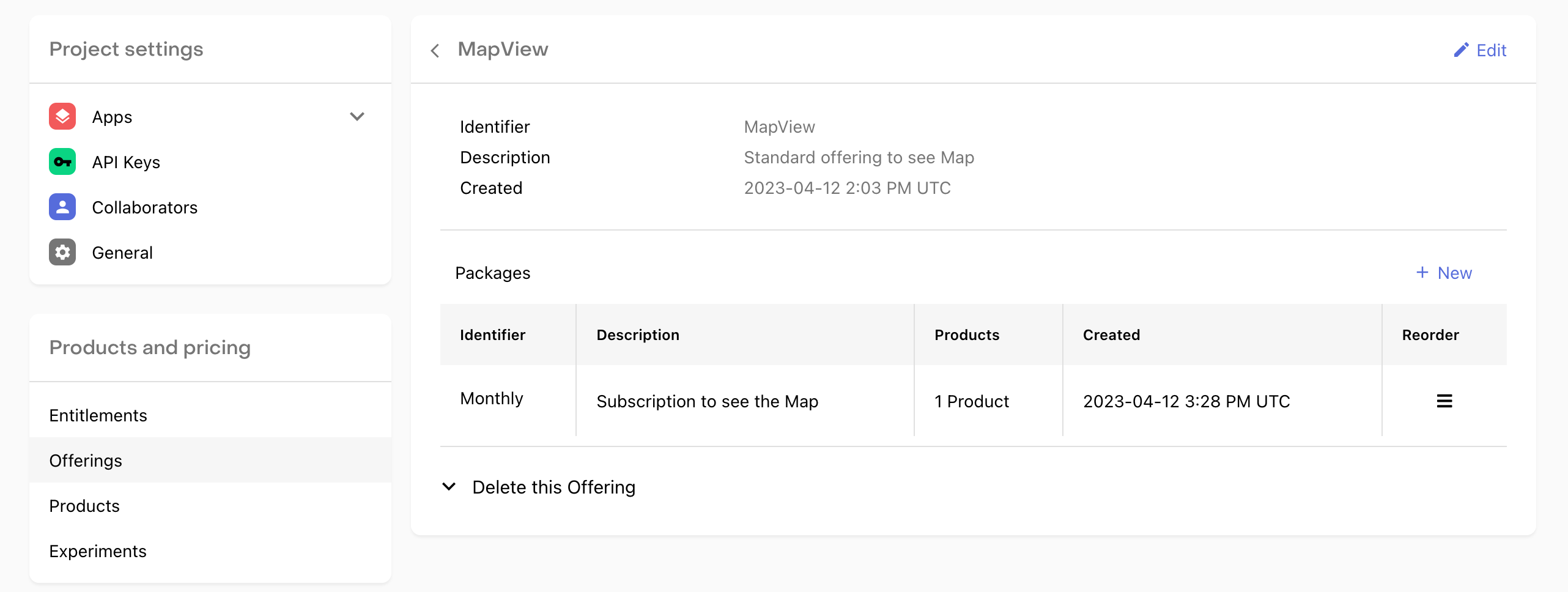Click the Subscription to see the Map description
1568x592 pixels.
pyautogui.click(x=707, y=401)
